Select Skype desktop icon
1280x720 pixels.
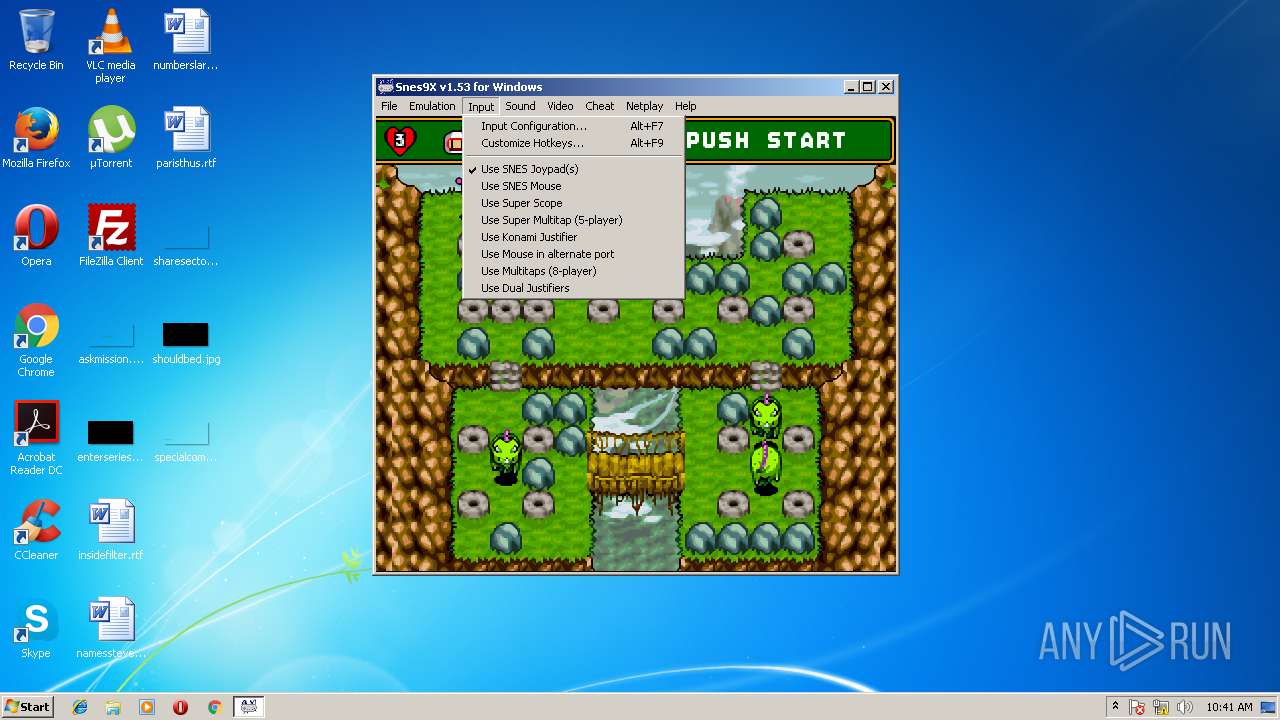pos(36,628)
